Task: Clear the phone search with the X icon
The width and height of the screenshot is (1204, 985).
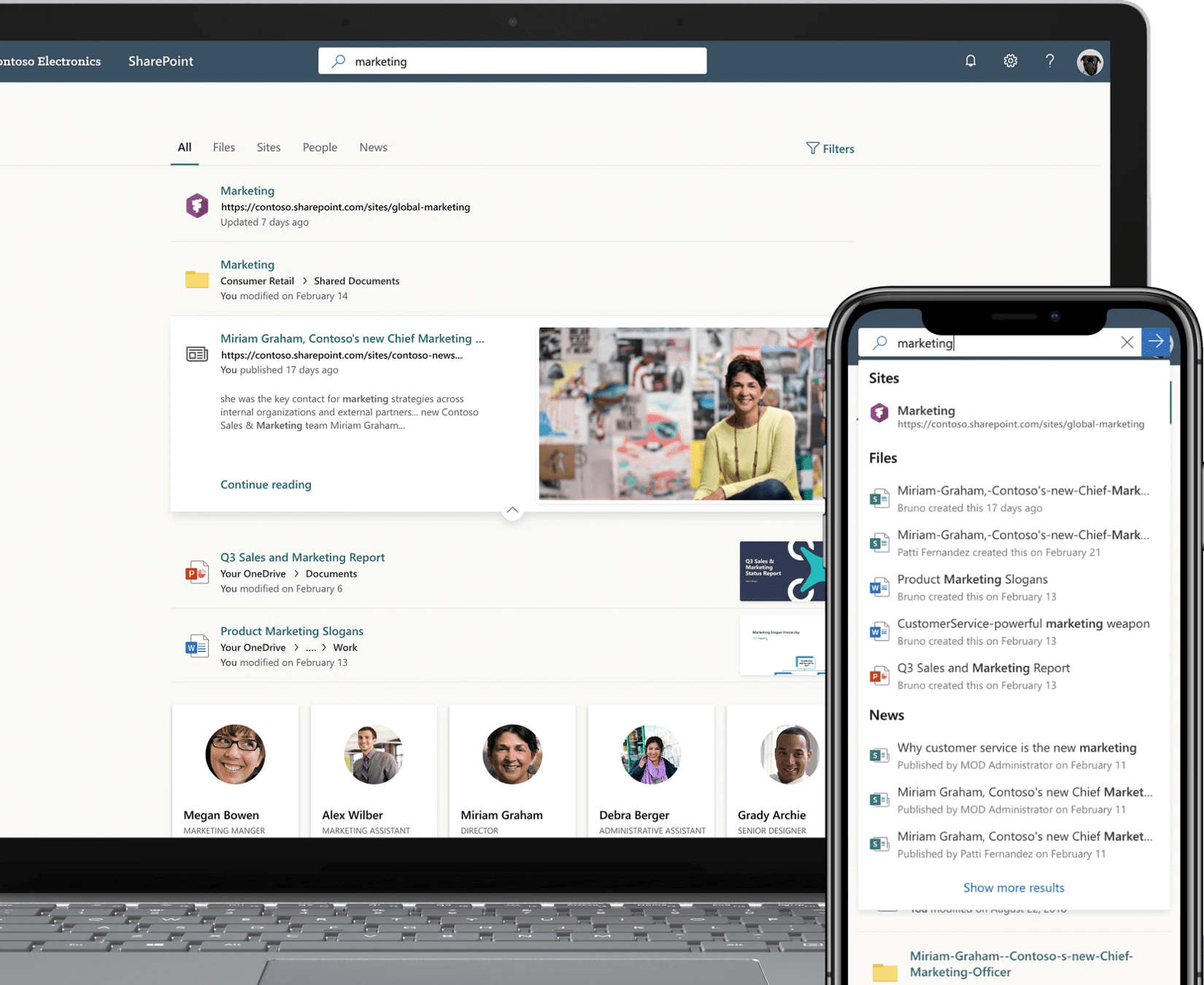Action: [x=1127, y=342]
